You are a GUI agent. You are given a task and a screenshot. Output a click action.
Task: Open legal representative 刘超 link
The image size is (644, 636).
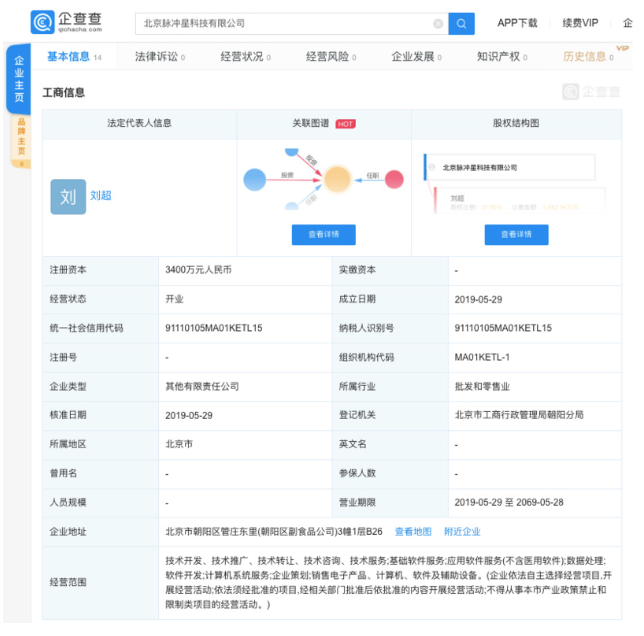point(101,195)
